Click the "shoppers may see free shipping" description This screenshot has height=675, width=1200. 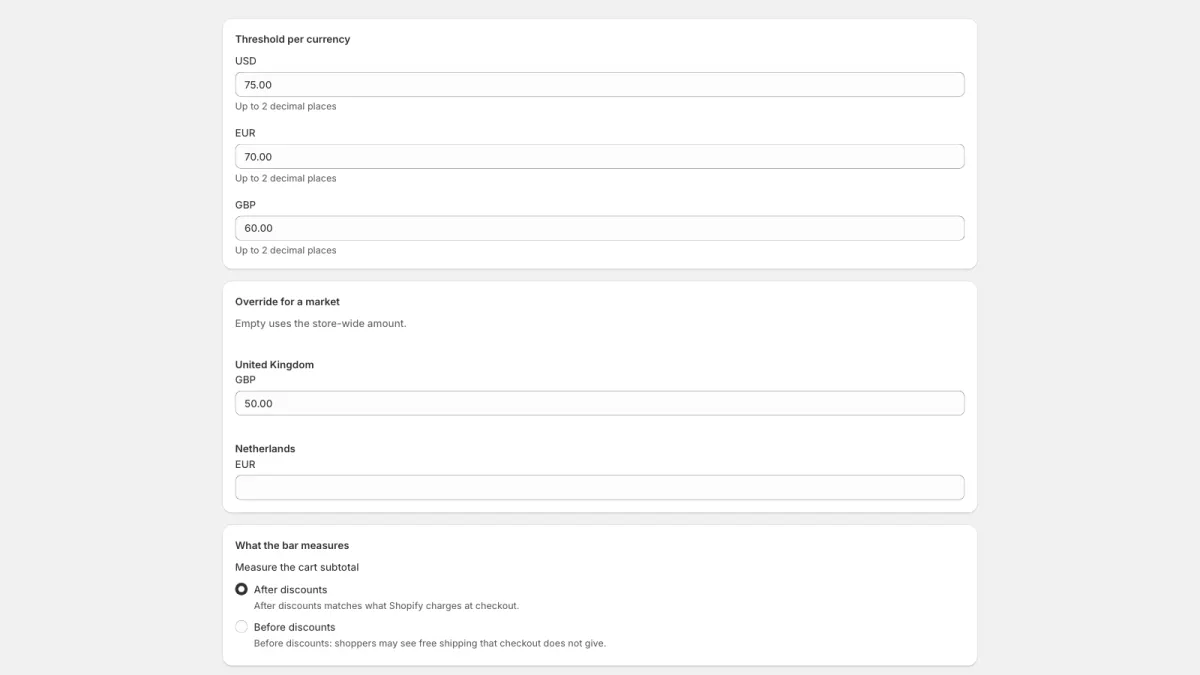(430, 643)
